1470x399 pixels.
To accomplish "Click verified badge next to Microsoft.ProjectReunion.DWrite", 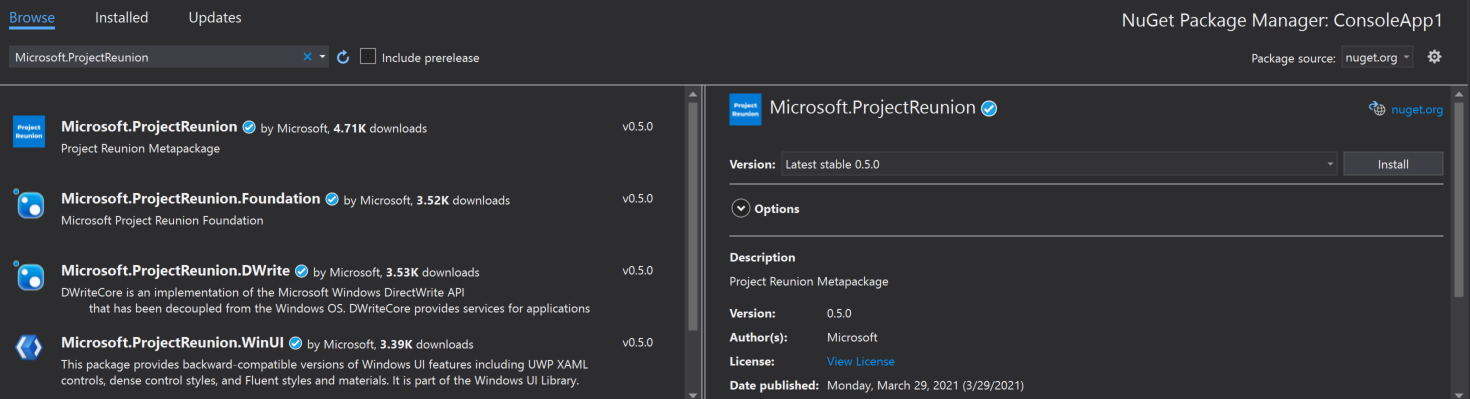I will tap(301, 271).
